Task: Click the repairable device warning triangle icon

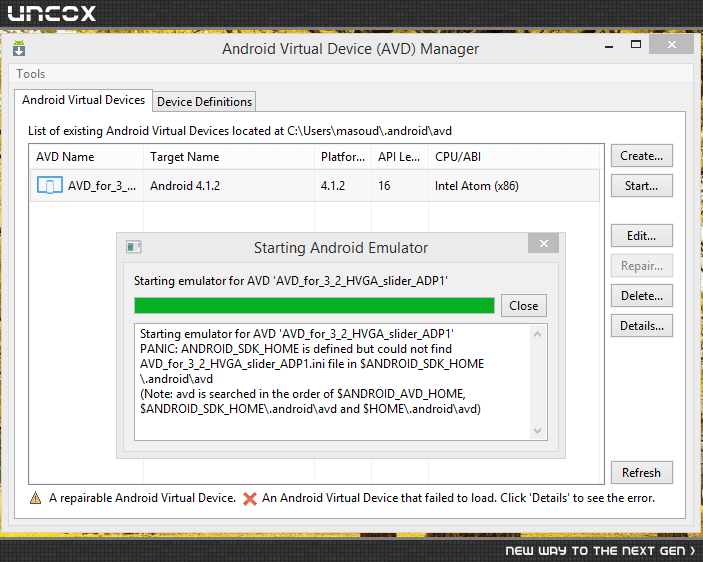Action: (x=35, y=498)
